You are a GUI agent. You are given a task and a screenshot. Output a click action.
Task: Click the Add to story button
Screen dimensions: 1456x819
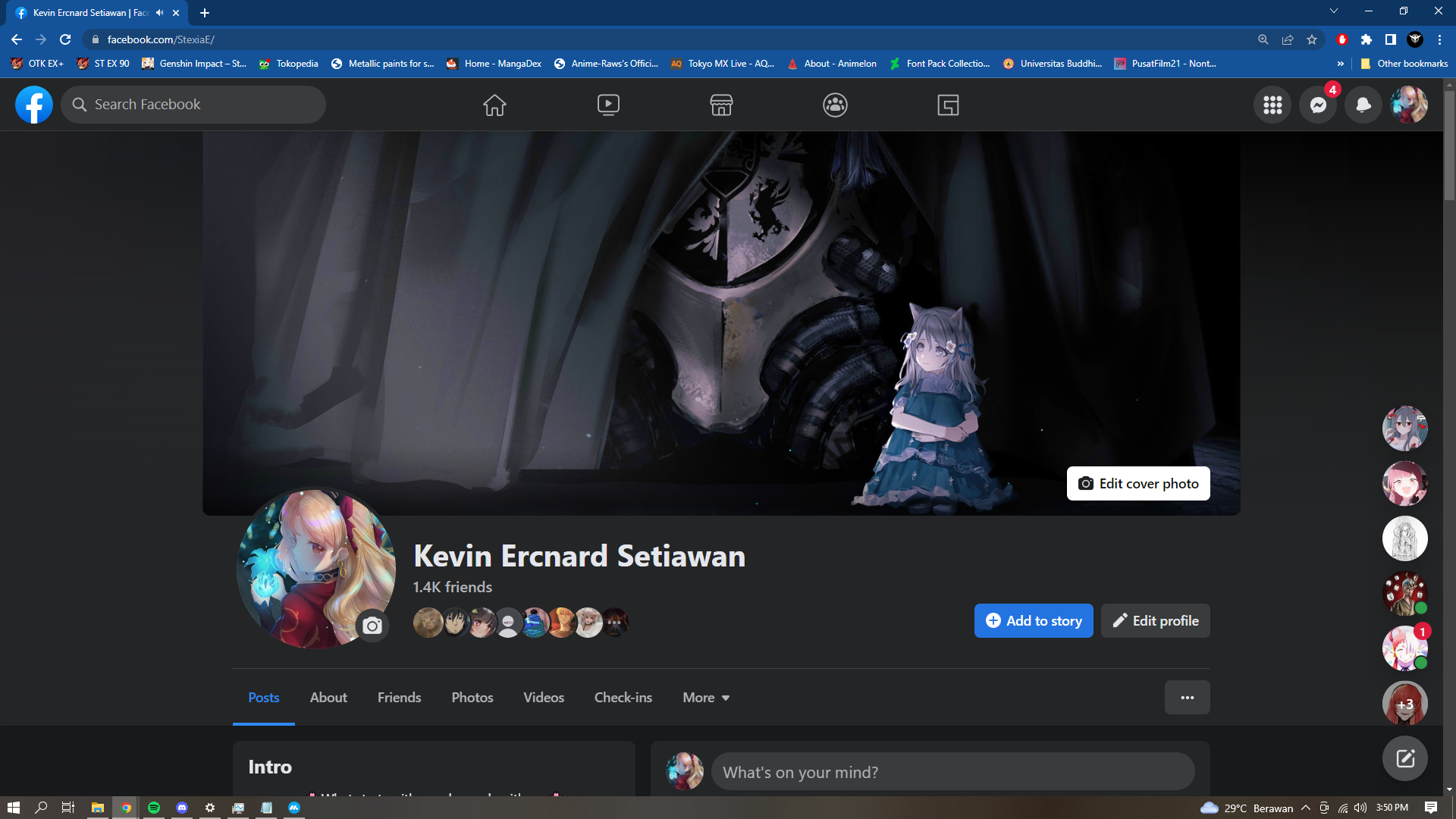pos(1034,621)
